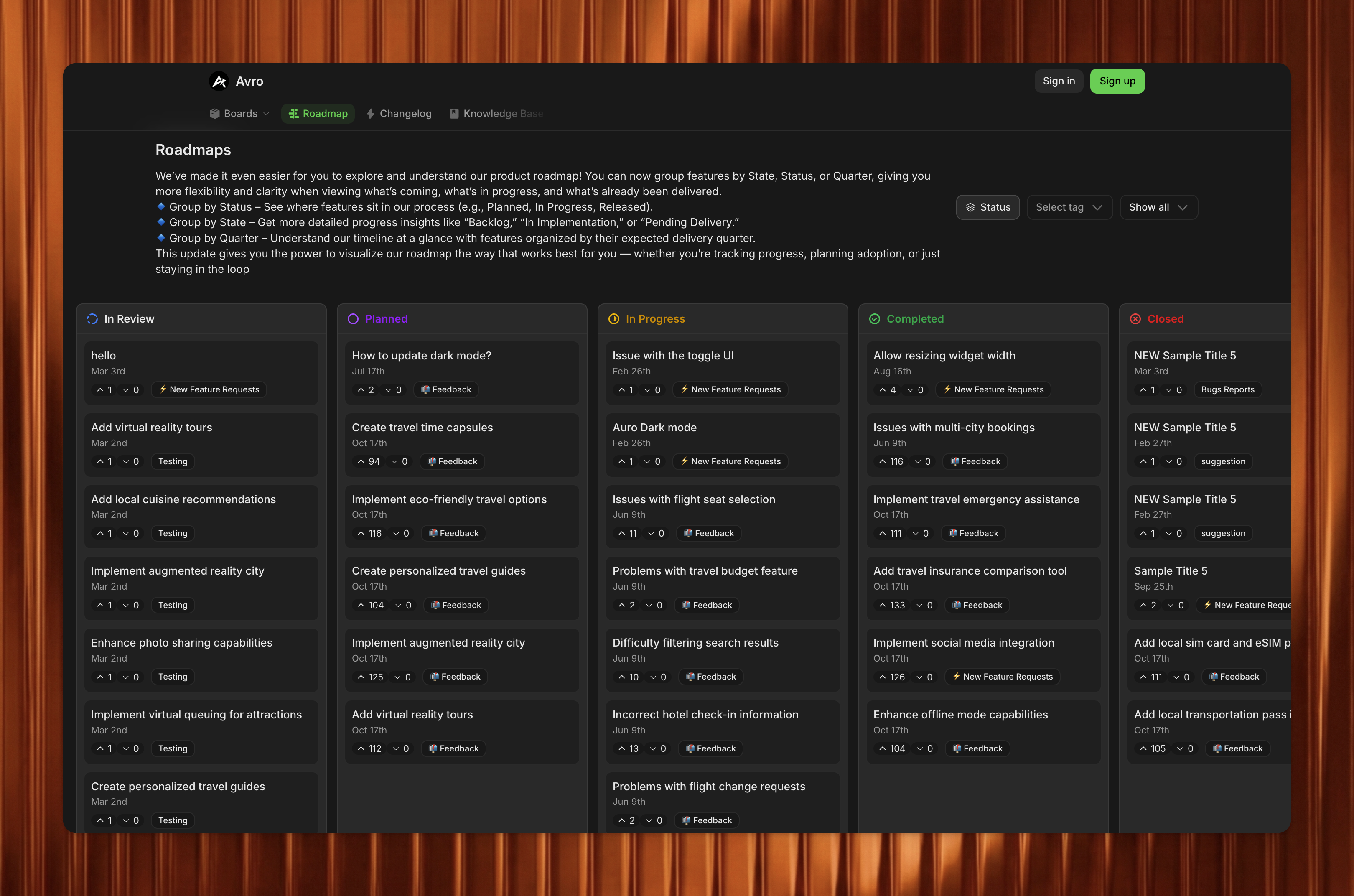
Task: Click the Sign up button
Action: point(1117,81)
